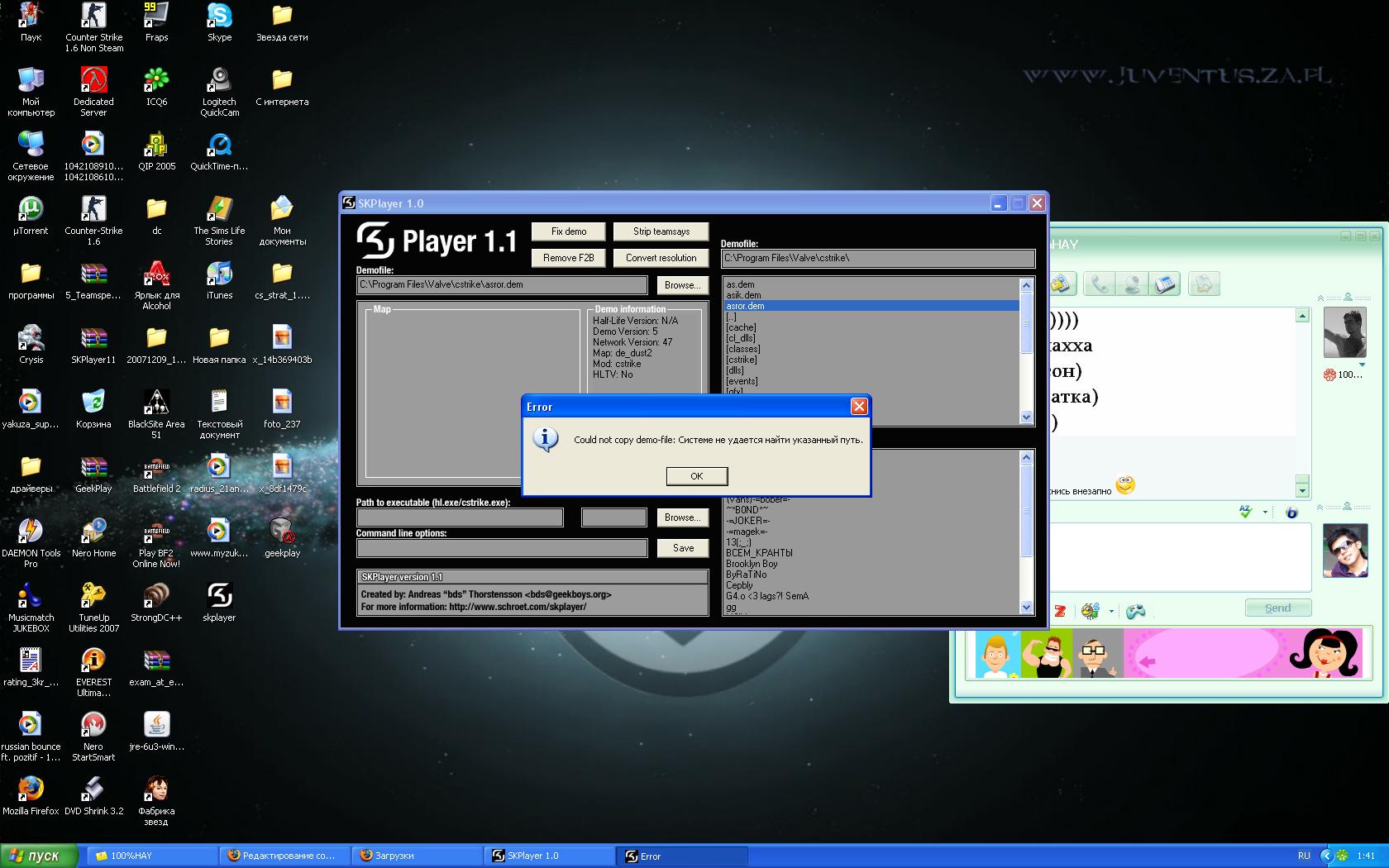Click the iTunes desktop icon
This screenshot has height=868, width=1389.
(219, 280)
